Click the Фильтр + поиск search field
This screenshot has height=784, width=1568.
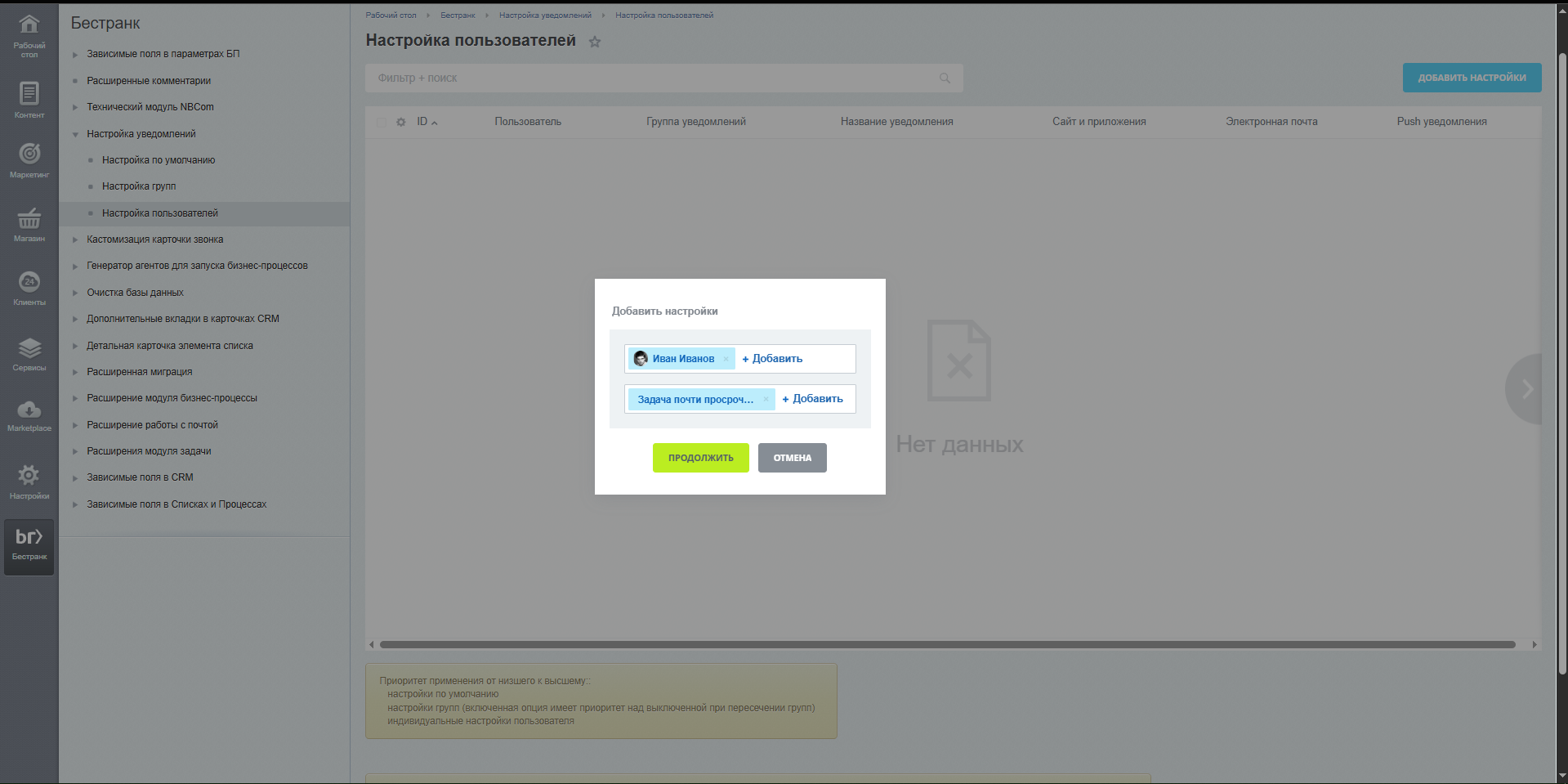(x=654, y=78)
